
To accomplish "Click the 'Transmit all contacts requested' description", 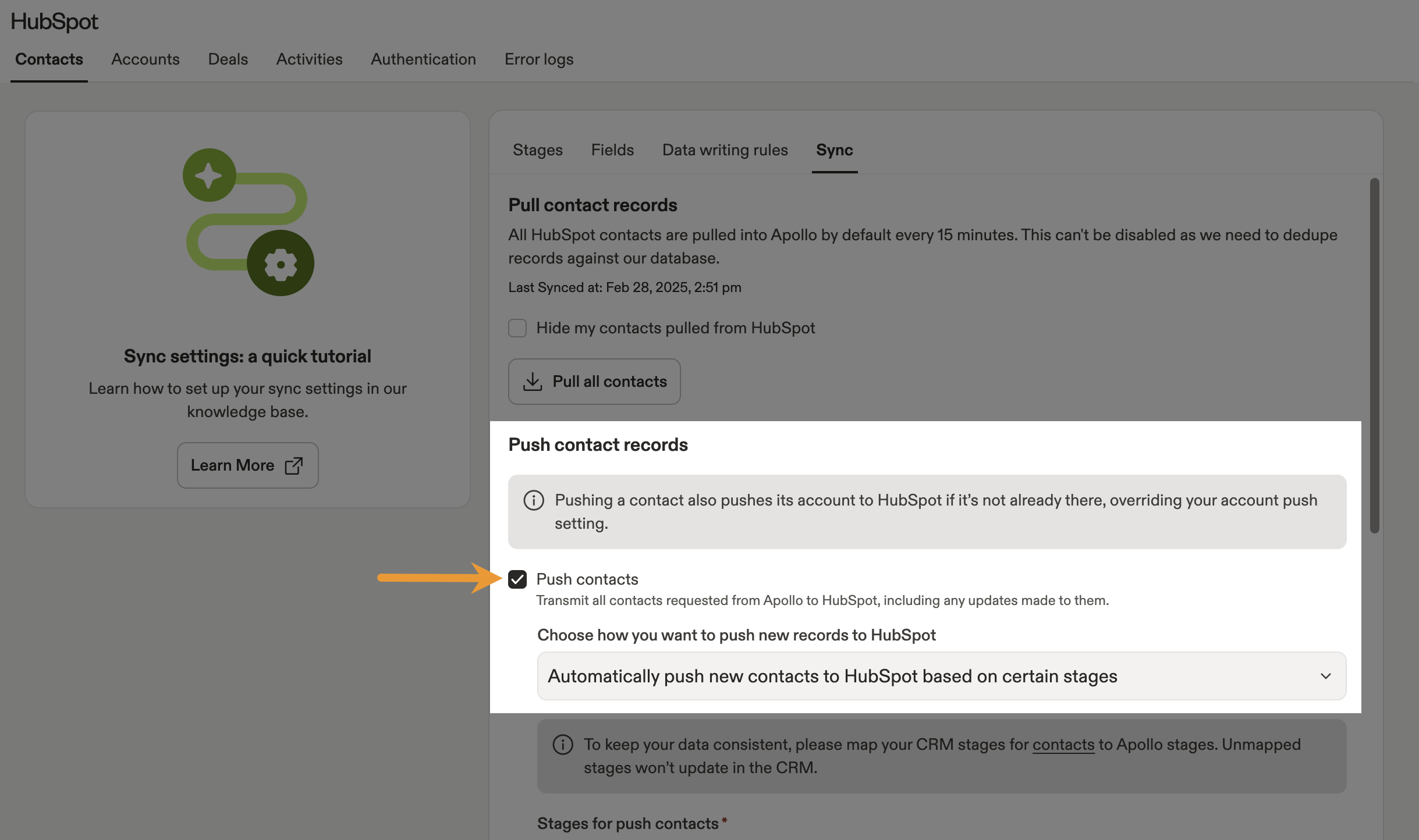I will pos(822,600).
